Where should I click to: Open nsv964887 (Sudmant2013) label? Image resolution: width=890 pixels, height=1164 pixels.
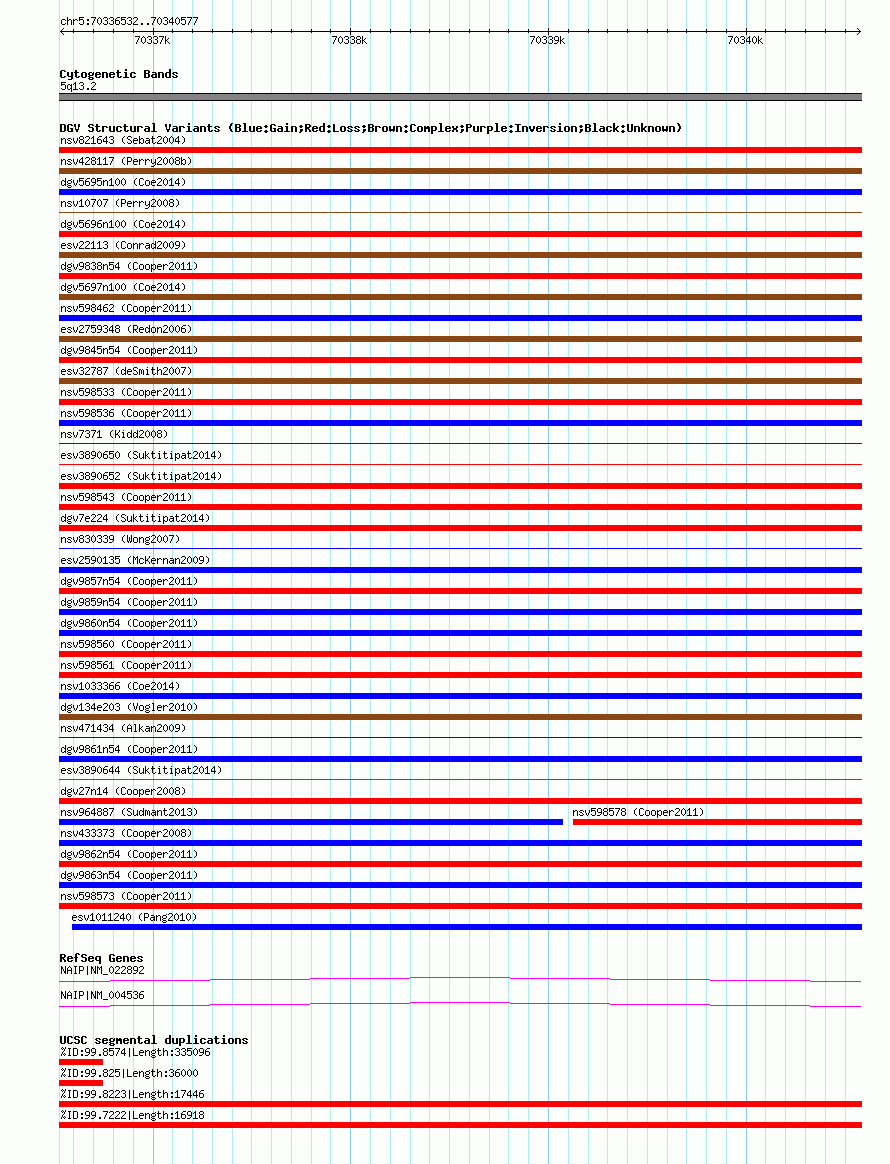coord(129,812)
